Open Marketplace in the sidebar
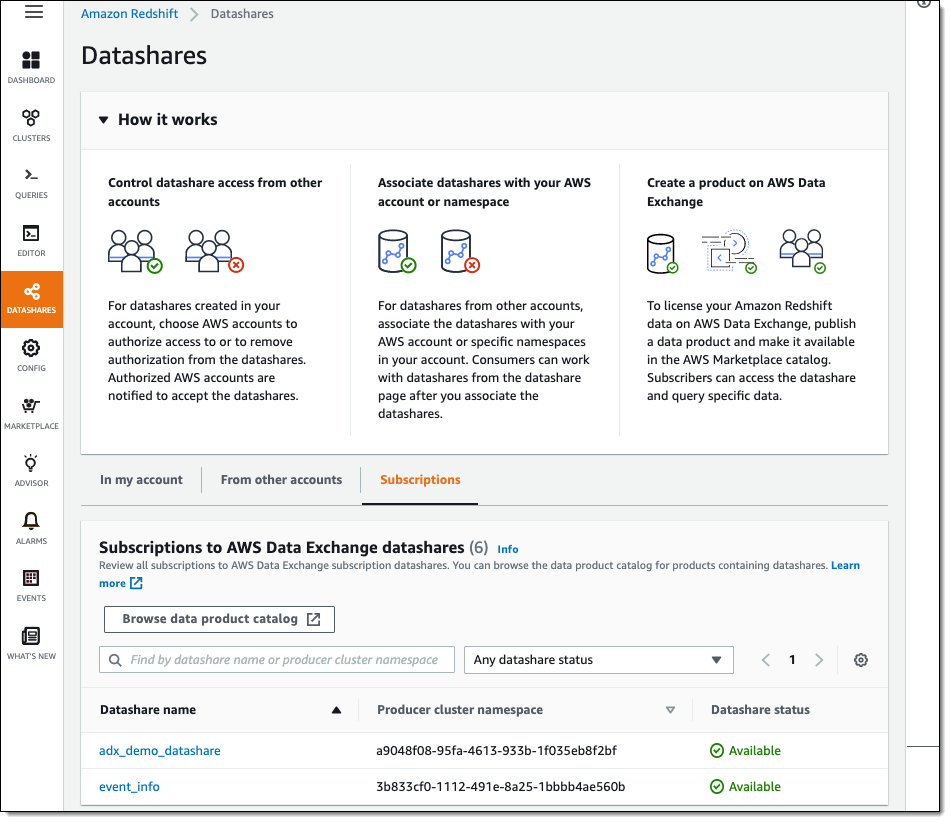 click(x=32, y=414)
